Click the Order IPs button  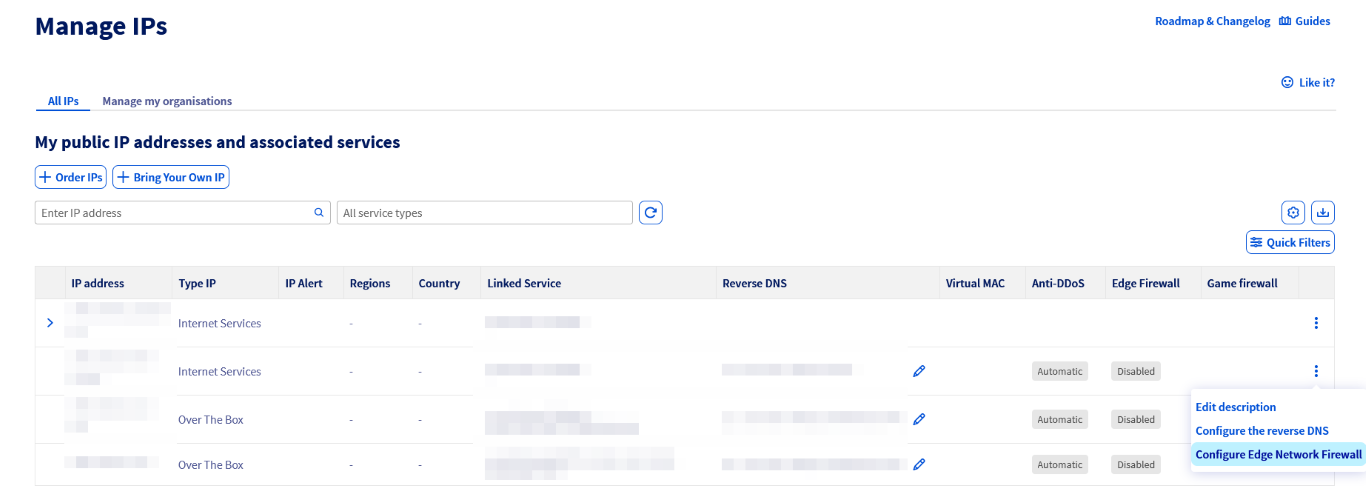coord(71,177)
